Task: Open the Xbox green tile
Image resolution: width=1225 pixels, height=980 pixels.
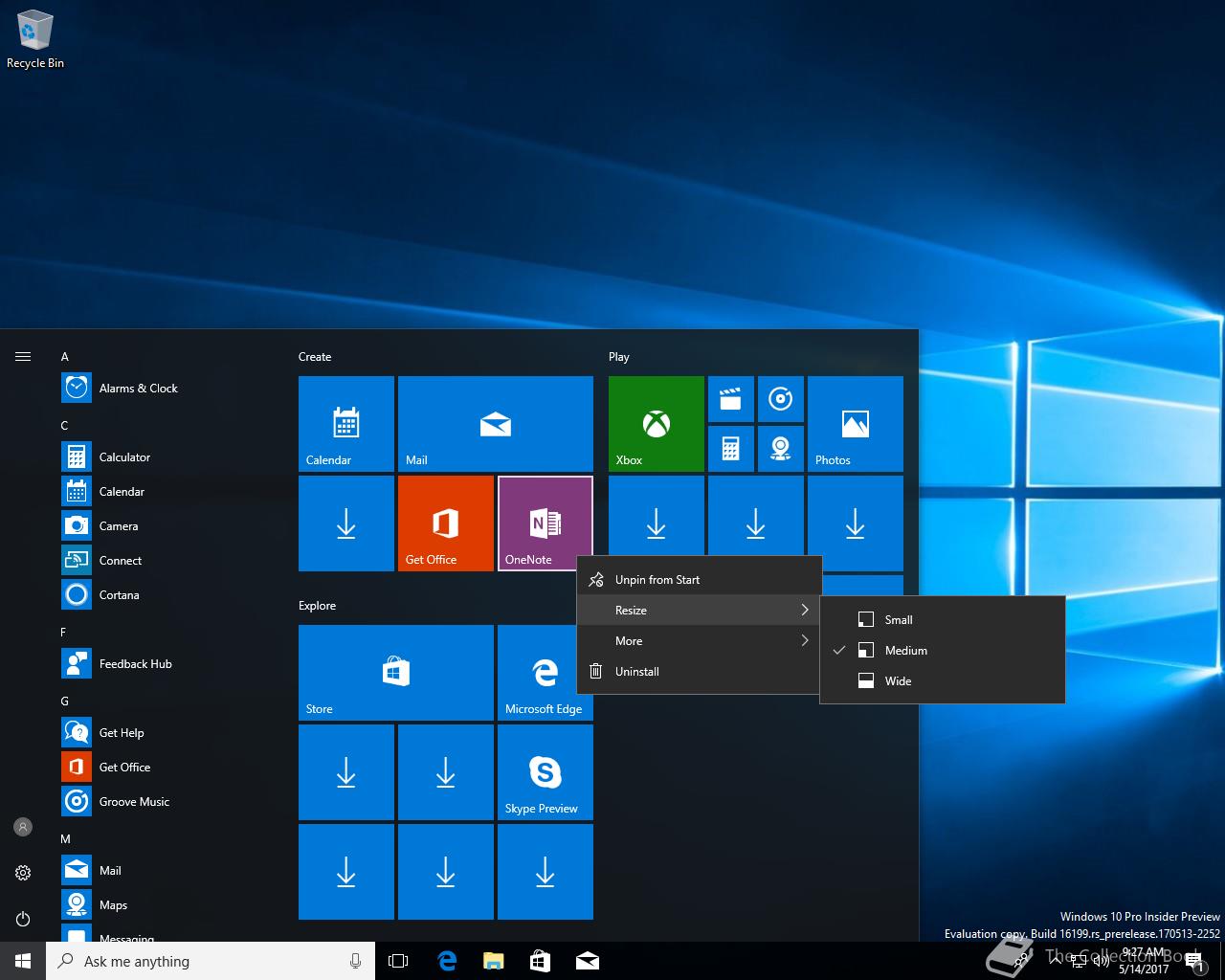Action: 657,424
